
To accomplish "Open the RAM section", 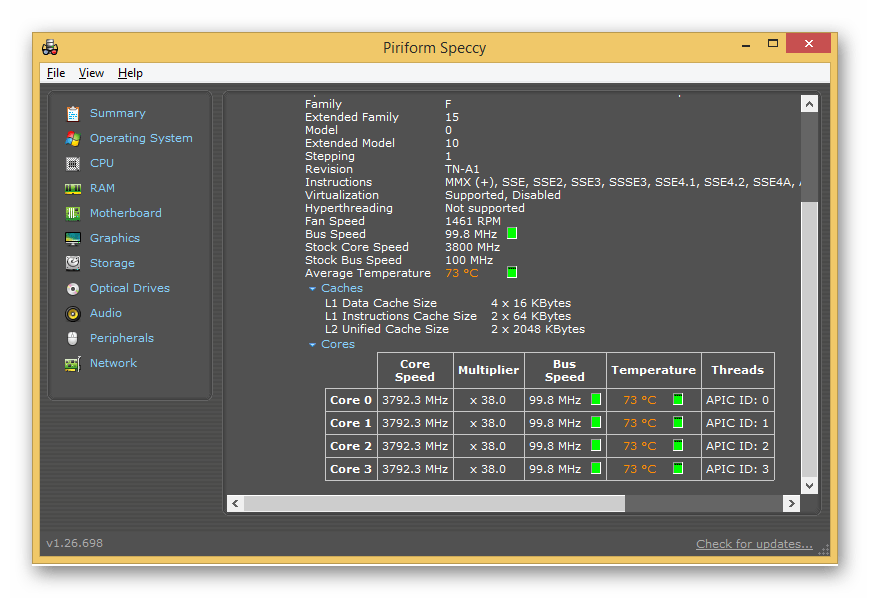I will tap(102, 188).
